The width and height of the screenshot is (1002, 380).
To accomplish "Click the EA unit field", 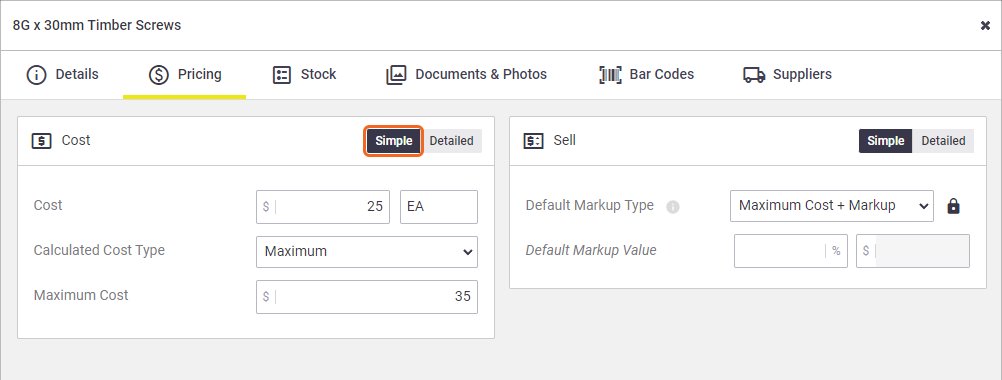I will click(x=438, y=207).
